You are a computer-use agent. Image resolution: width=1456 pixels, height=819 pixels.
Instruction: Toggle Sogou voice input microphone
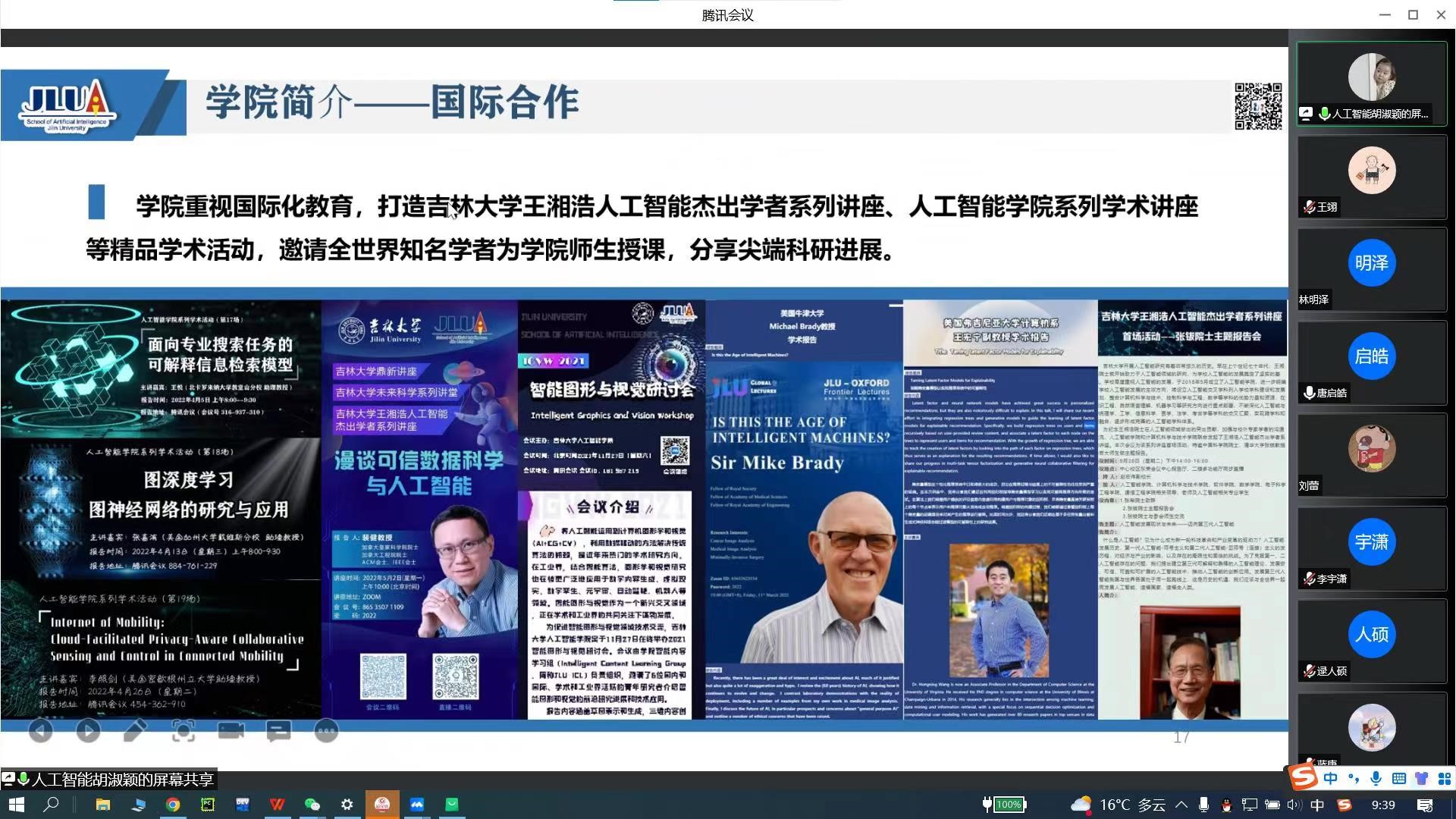click(x=1376, y=779)
